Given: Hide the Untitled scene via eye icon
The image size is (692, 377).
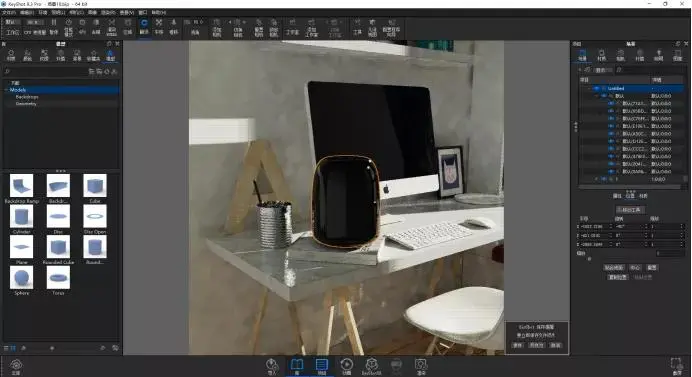Looking at the screenshot, I should (x=597, y=88).
